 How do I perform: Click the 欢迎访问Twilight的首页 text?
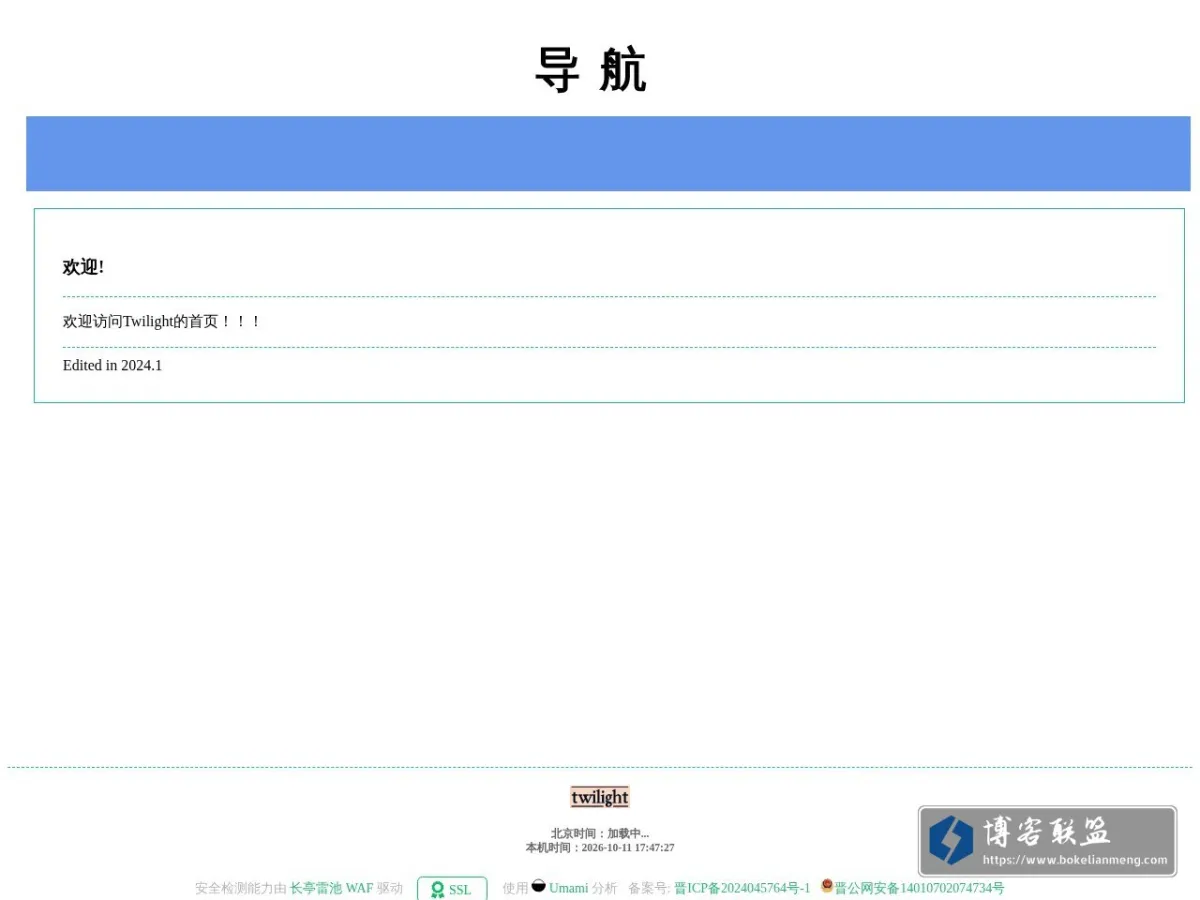pyautogui.click(x=161, y=321)
